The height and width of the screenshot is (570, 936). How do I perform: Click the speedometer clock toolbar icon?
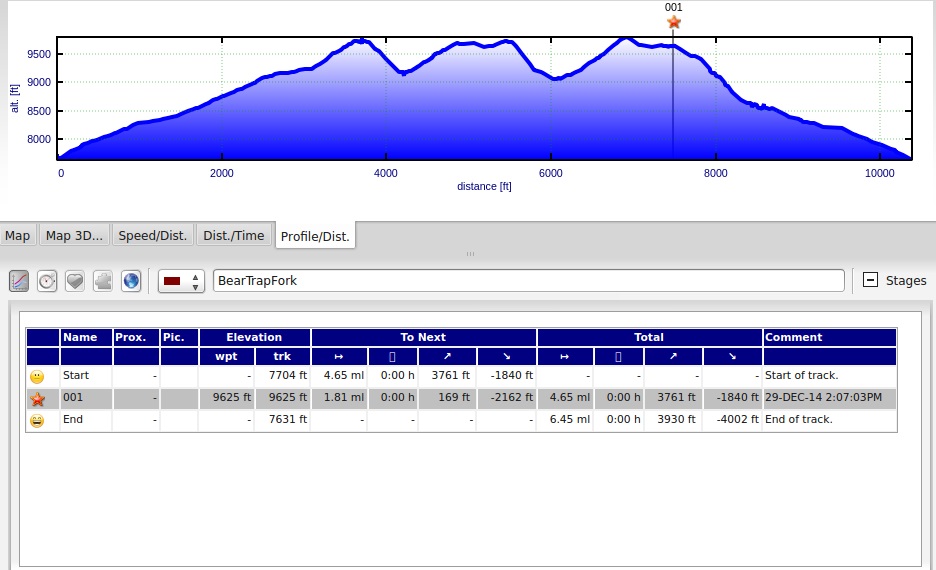[47, 281]
